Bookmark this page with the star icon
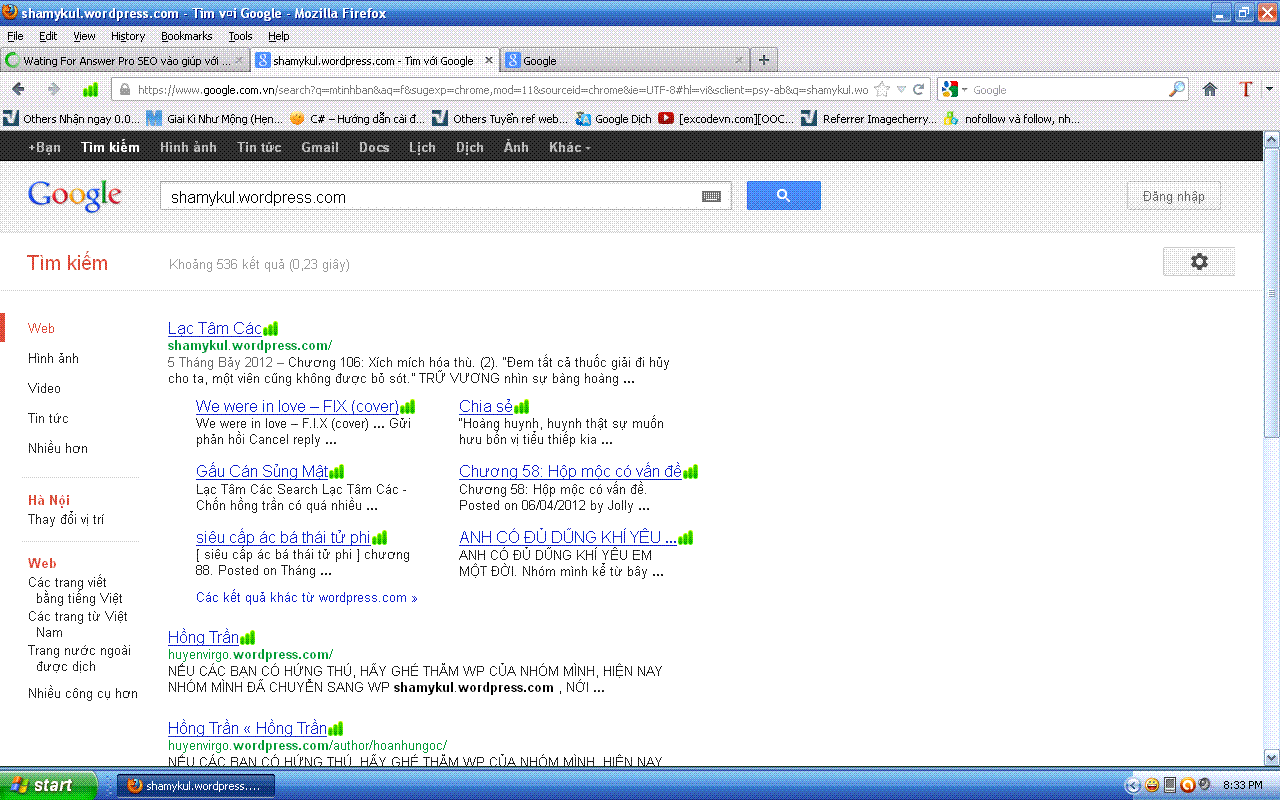1280x800 pixels. [882, 89]
